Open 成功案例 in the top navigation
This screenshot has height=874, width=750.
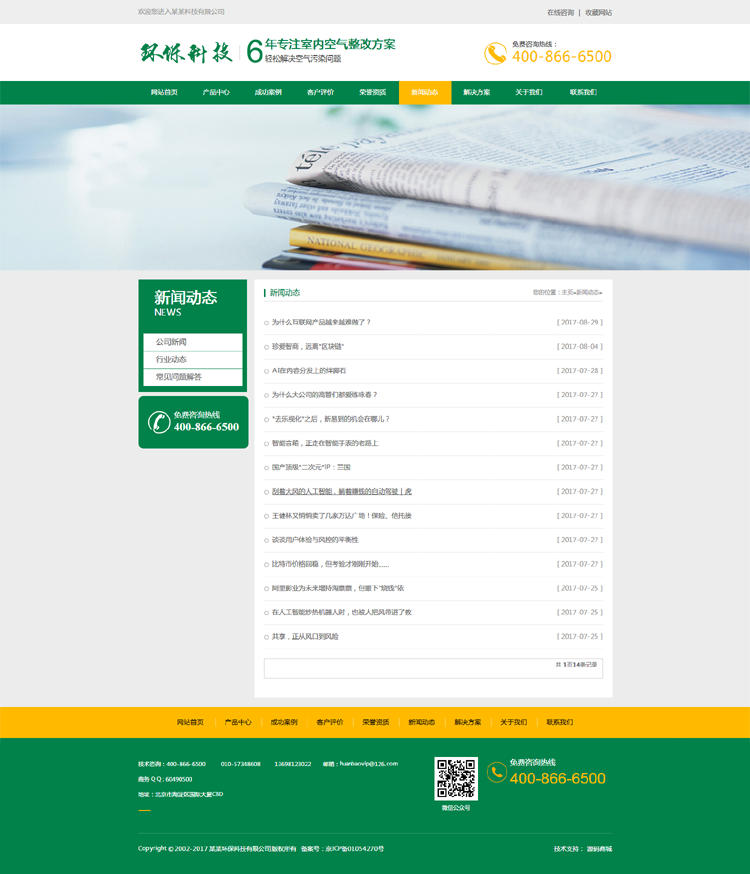268,93
